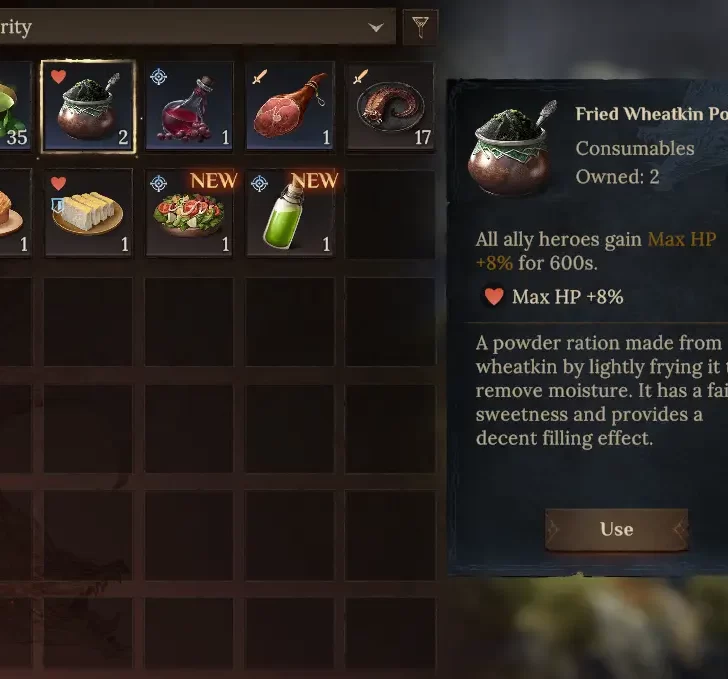Open the inventory filter funnel button

(420, 27)
